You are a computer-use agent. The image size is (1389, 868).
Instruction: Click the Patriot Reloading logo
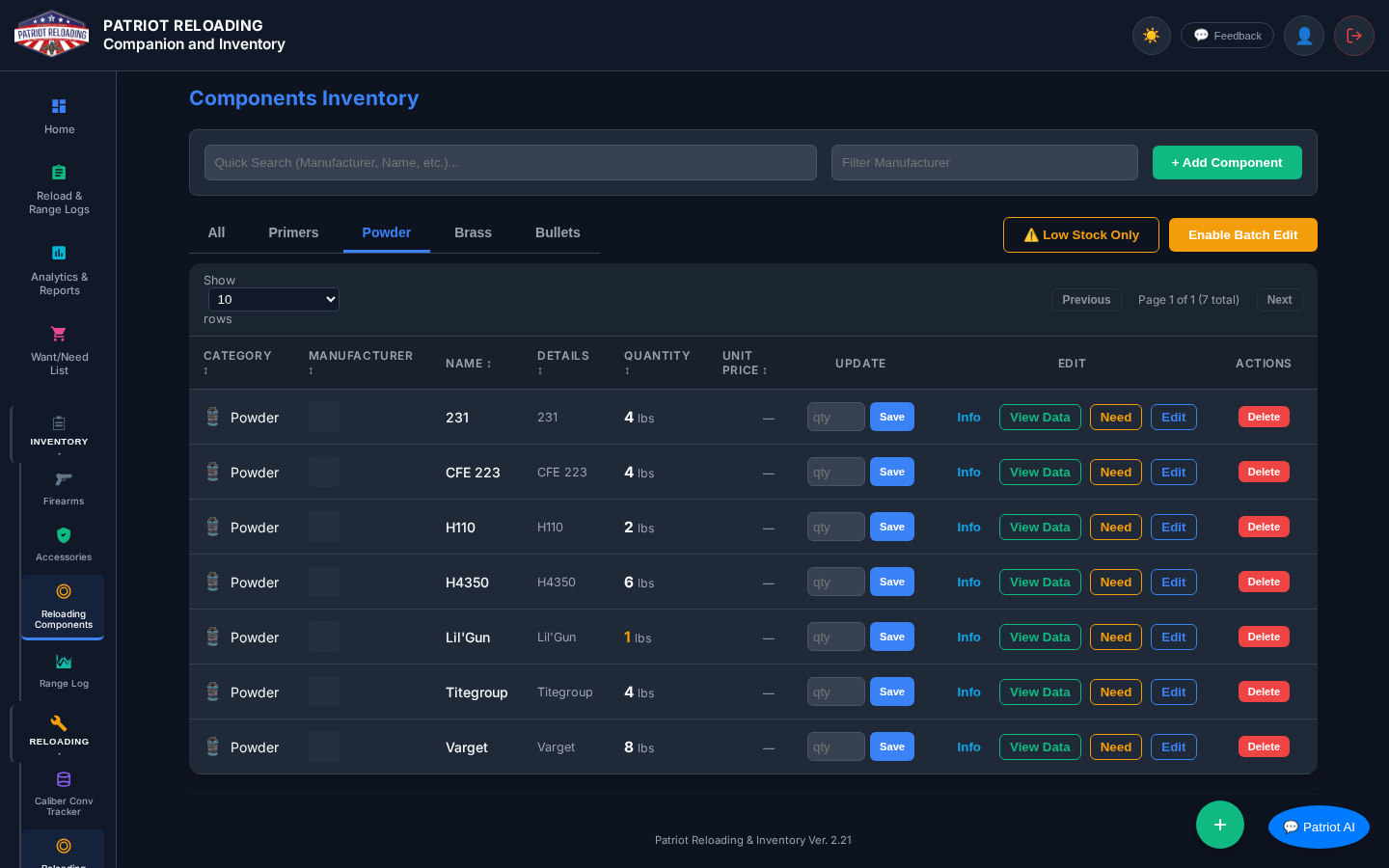(52, 34)
